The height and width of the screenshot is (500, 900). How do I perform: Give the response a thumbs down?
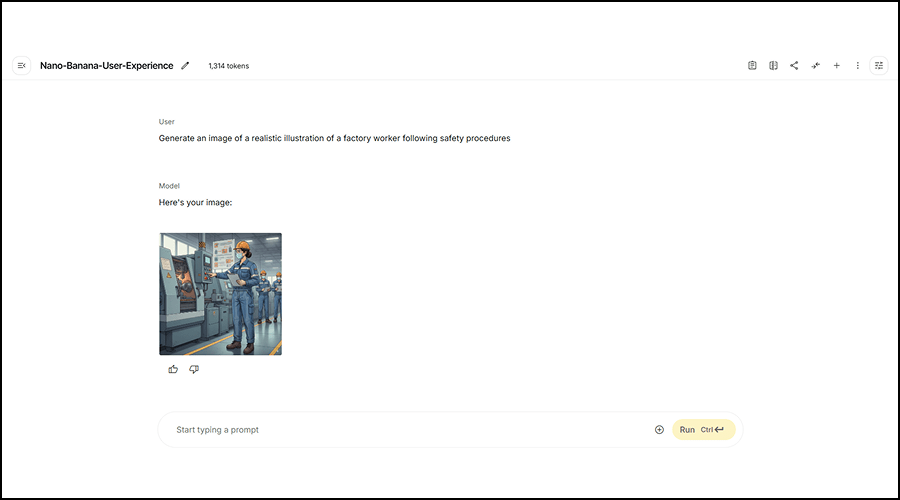194,369
